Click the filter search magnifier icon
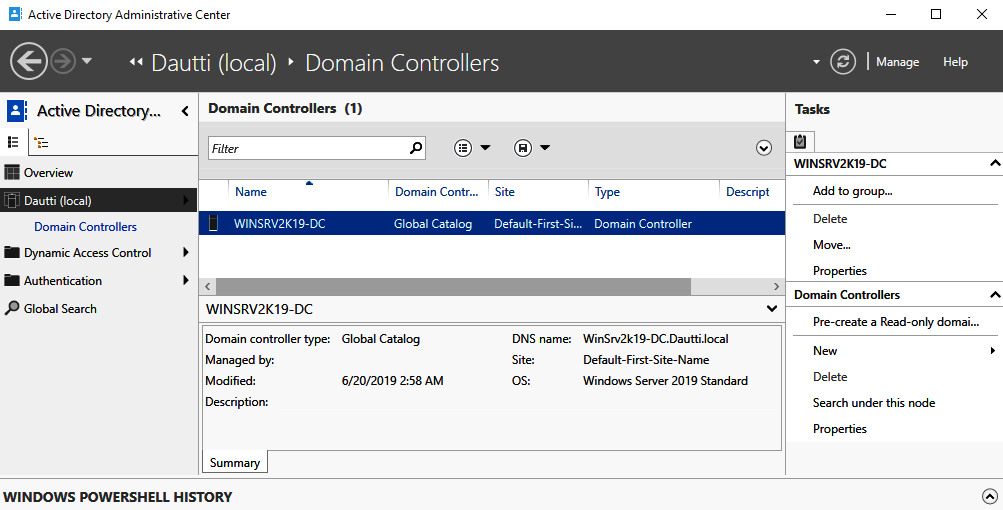 [416, 148]
